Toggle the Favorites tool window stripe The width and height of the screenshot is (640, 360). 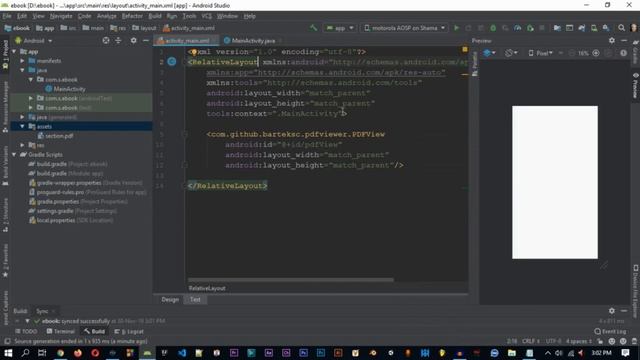click(x=5, y=262)
